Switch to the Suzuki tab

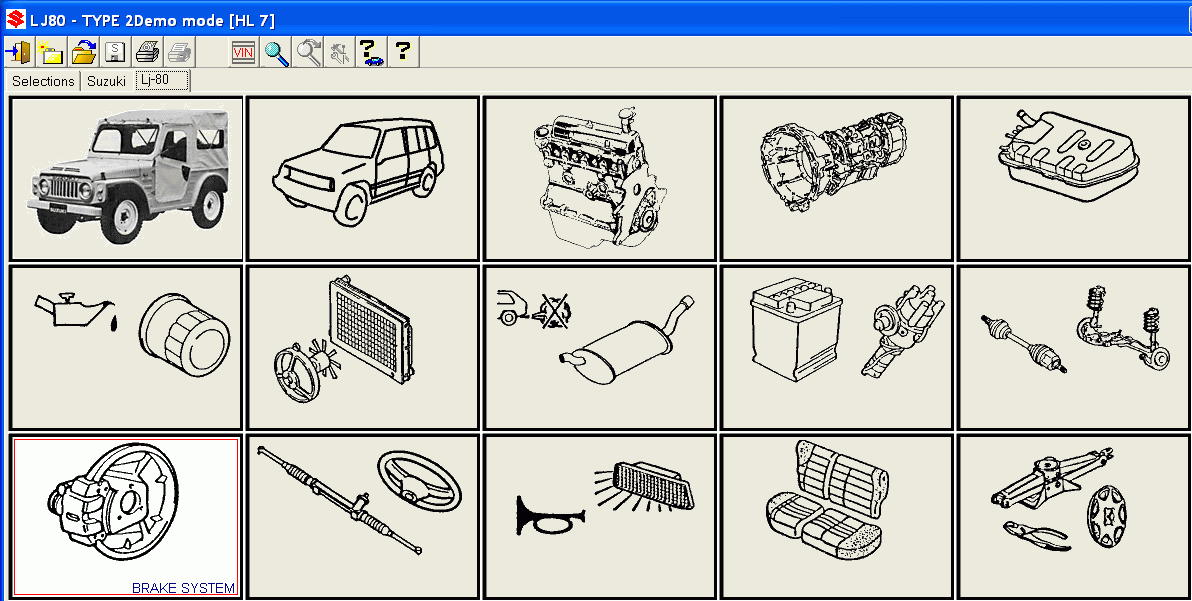point(106,81)
